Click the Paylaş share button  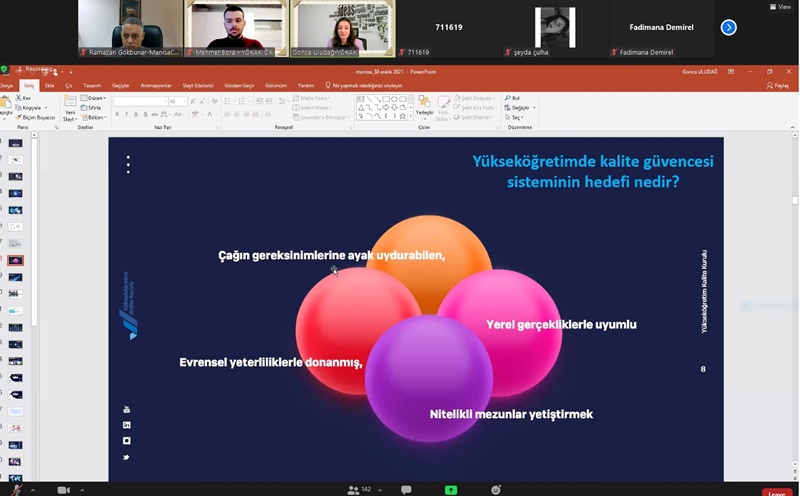tap(777, 86)
